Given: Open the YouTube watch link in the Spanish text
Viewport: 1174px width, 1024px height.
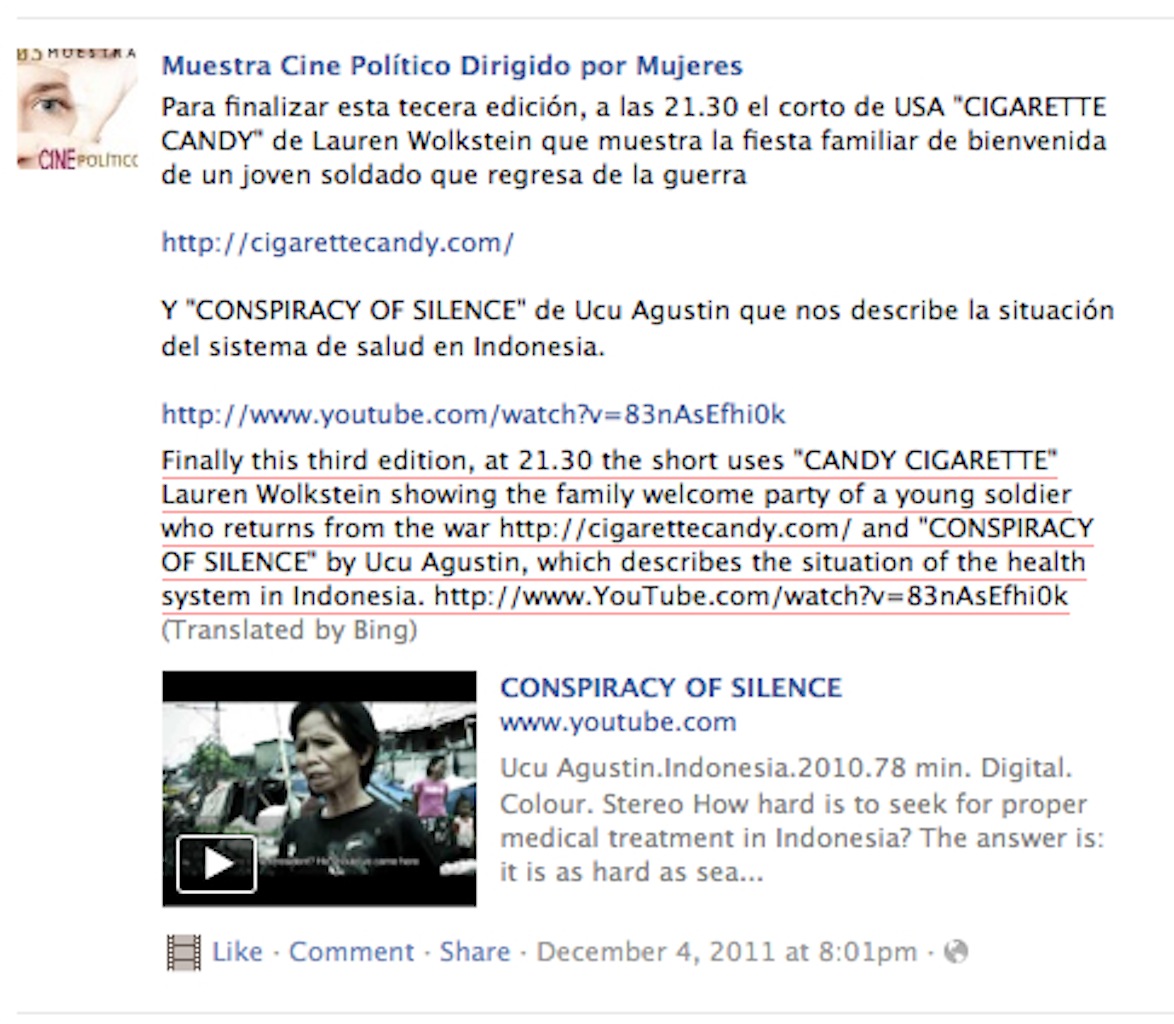Looking at the screenshot, I should 473,414.
